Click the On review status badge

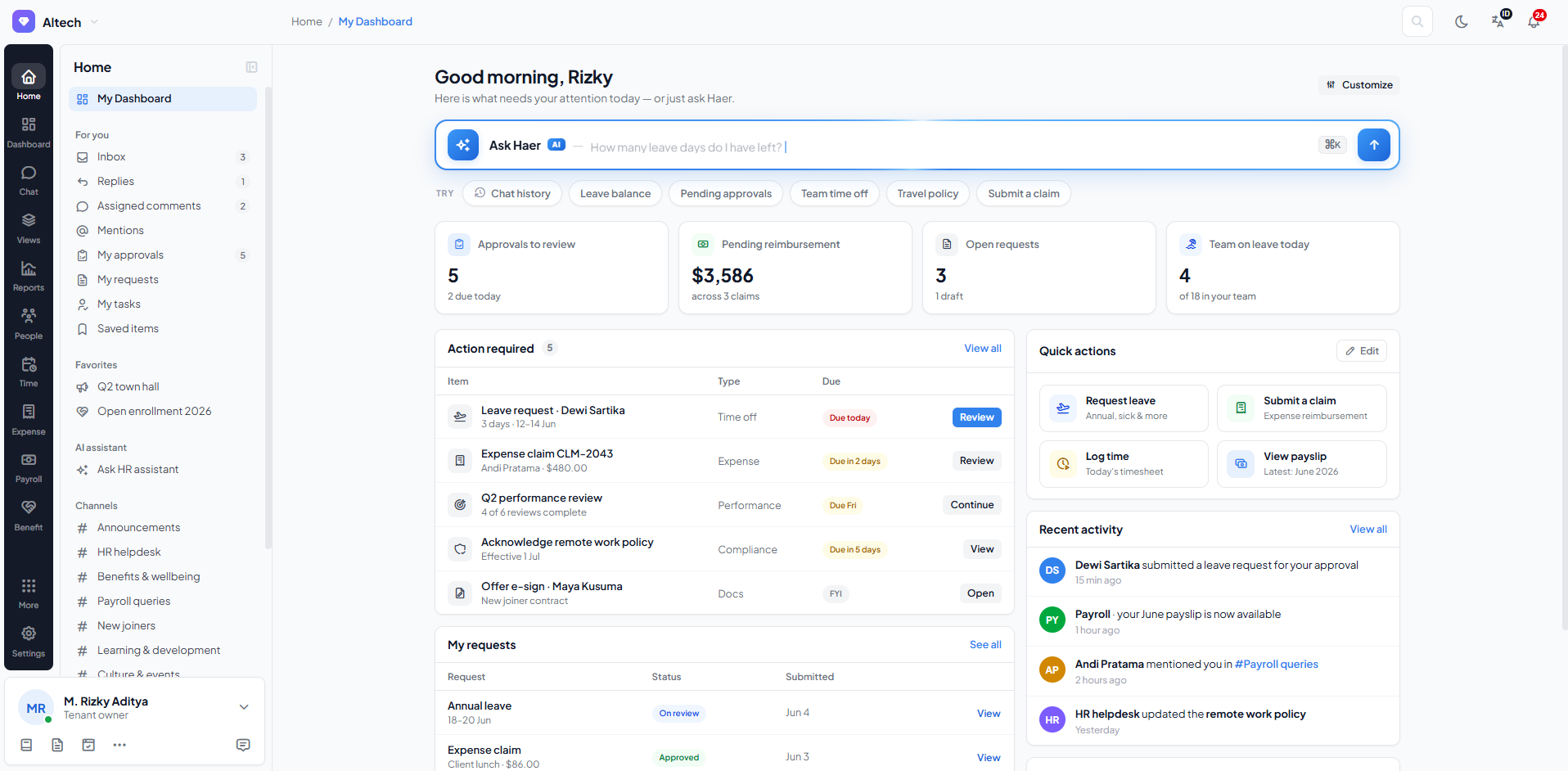(678, 714)
